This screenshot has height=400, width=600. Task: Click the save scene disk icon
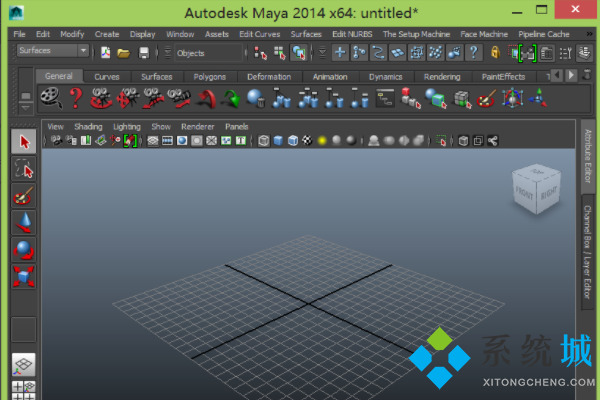[x=144, y=52]
